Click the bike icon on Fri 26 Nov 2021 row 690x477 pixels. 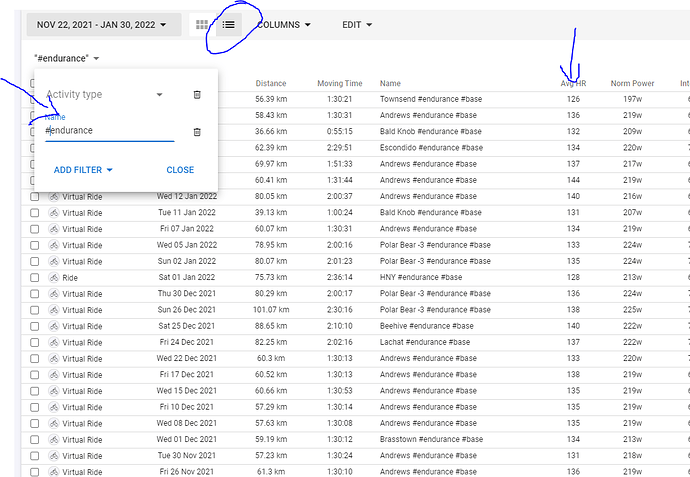click(x=53, y=472)
